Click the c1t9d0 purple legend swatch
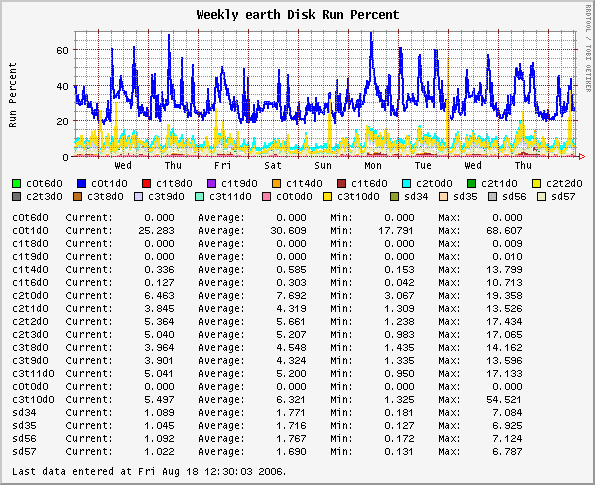Viewport: 595px width, 485px height. (211, 184)
